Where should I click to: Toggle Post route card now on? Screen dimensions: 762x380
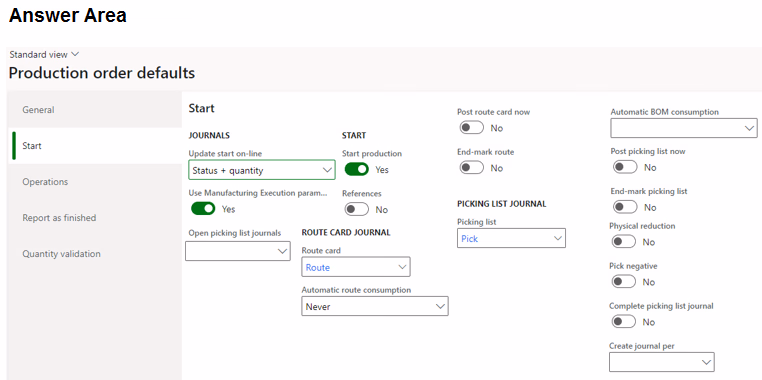pos(471,128)
